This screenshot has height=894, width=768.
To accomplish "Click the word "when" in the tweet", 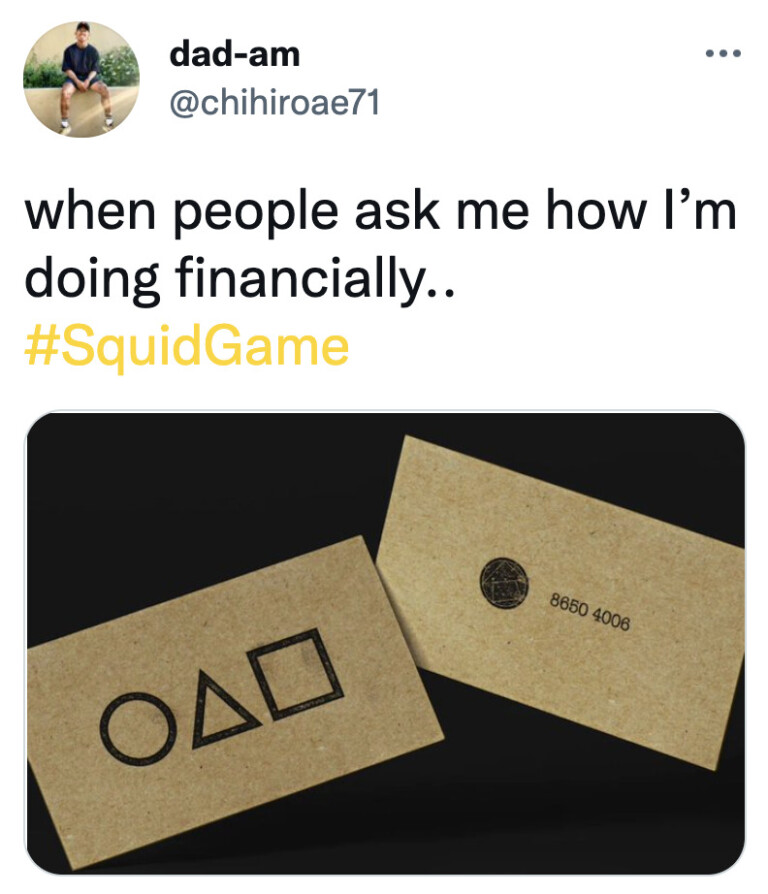I will pos(84,215).
